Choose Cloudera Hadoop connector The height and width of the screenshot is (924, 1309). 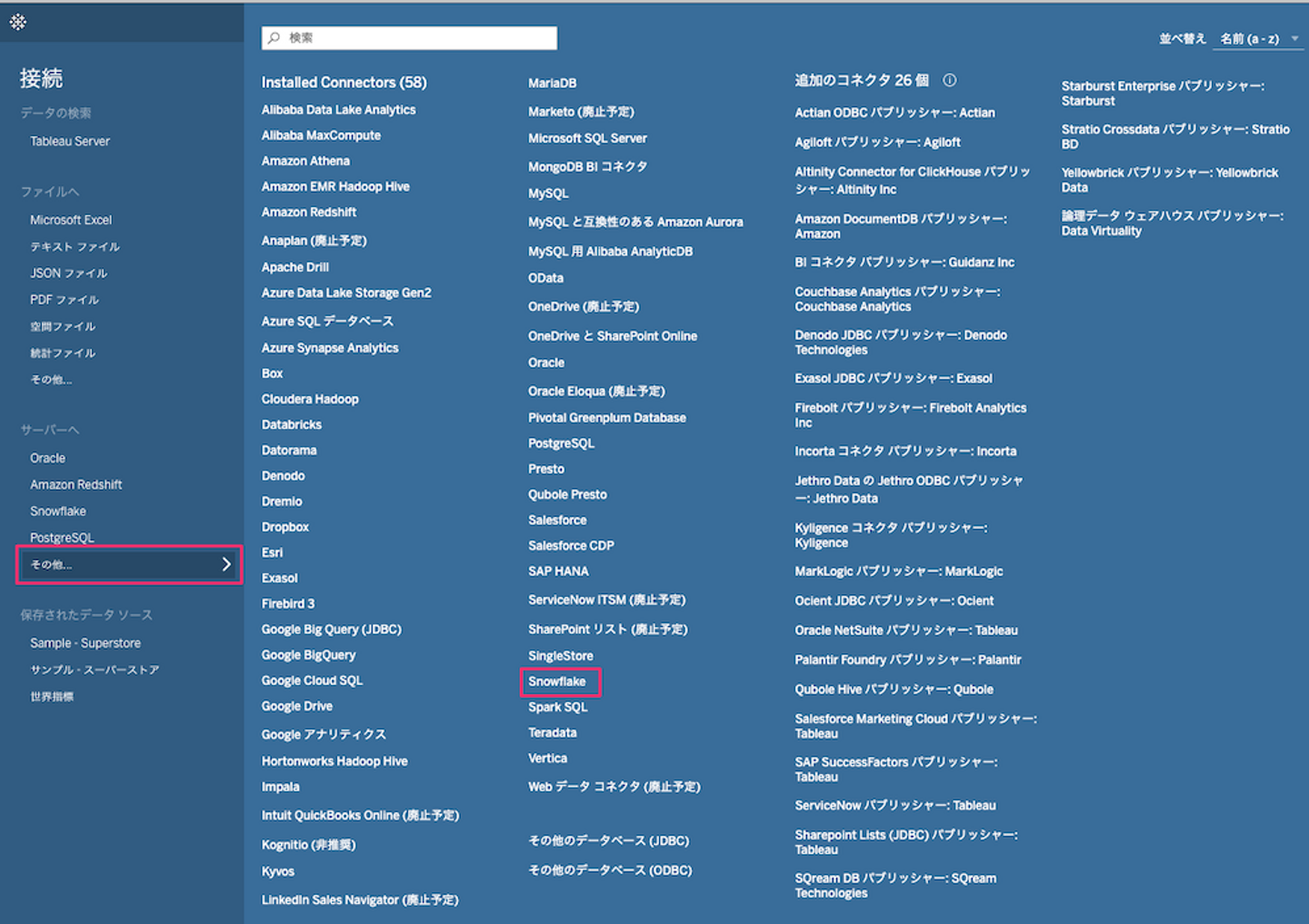310,399
